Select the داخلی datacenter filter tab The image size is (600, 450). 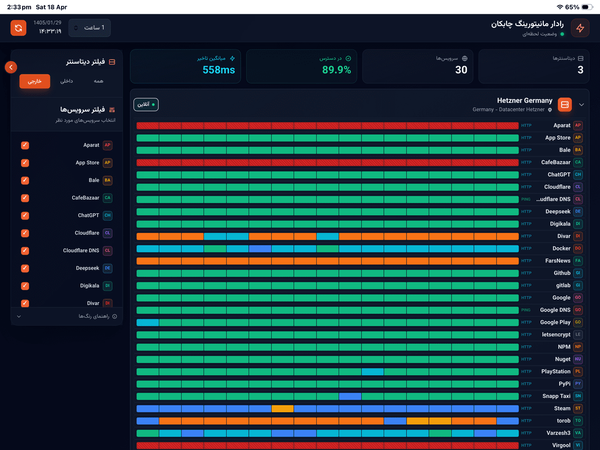[x=67, y=81]
